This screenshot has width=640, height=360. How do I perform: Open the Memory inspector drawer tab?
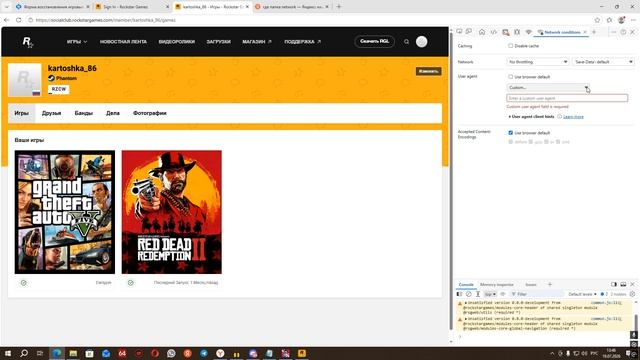click(497, 284)
